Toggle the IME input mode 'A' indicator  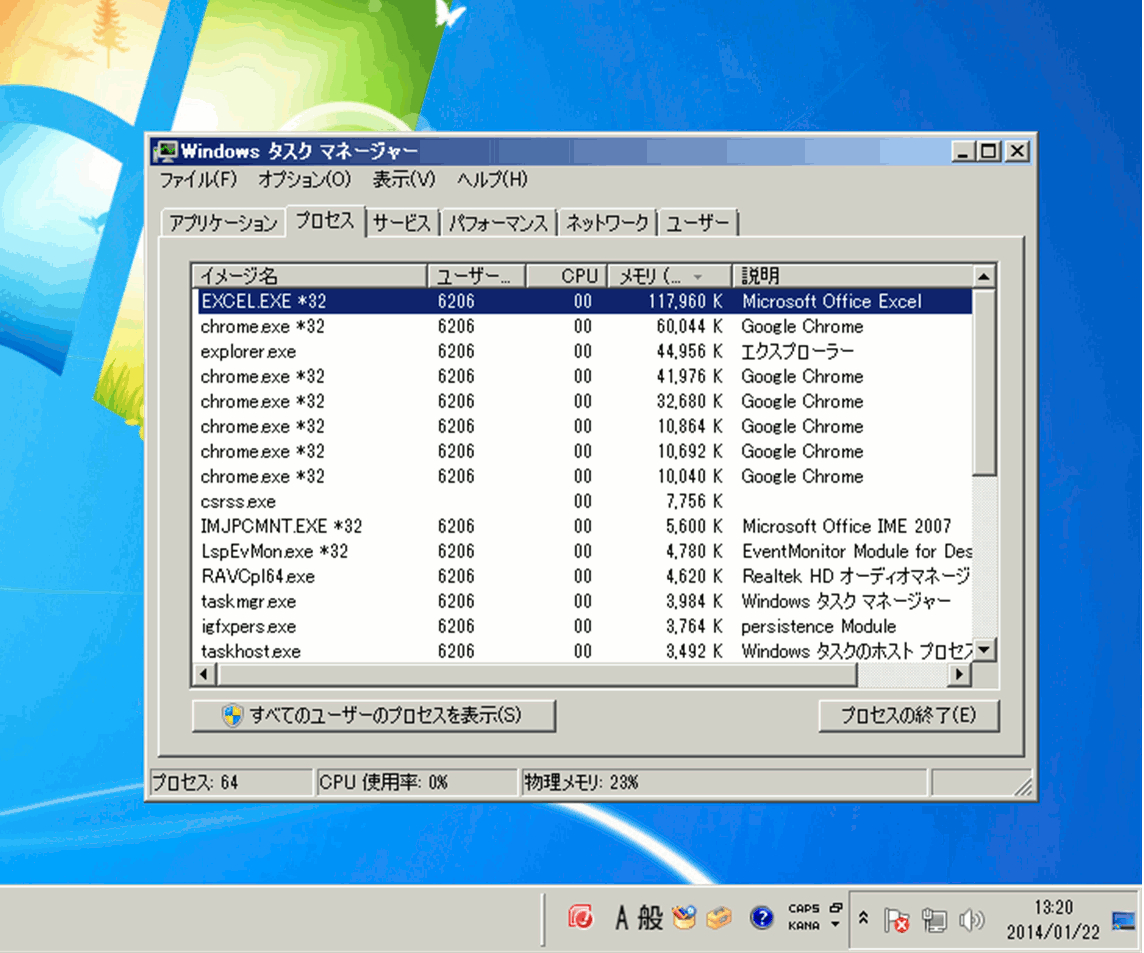[x=622, y=918]
